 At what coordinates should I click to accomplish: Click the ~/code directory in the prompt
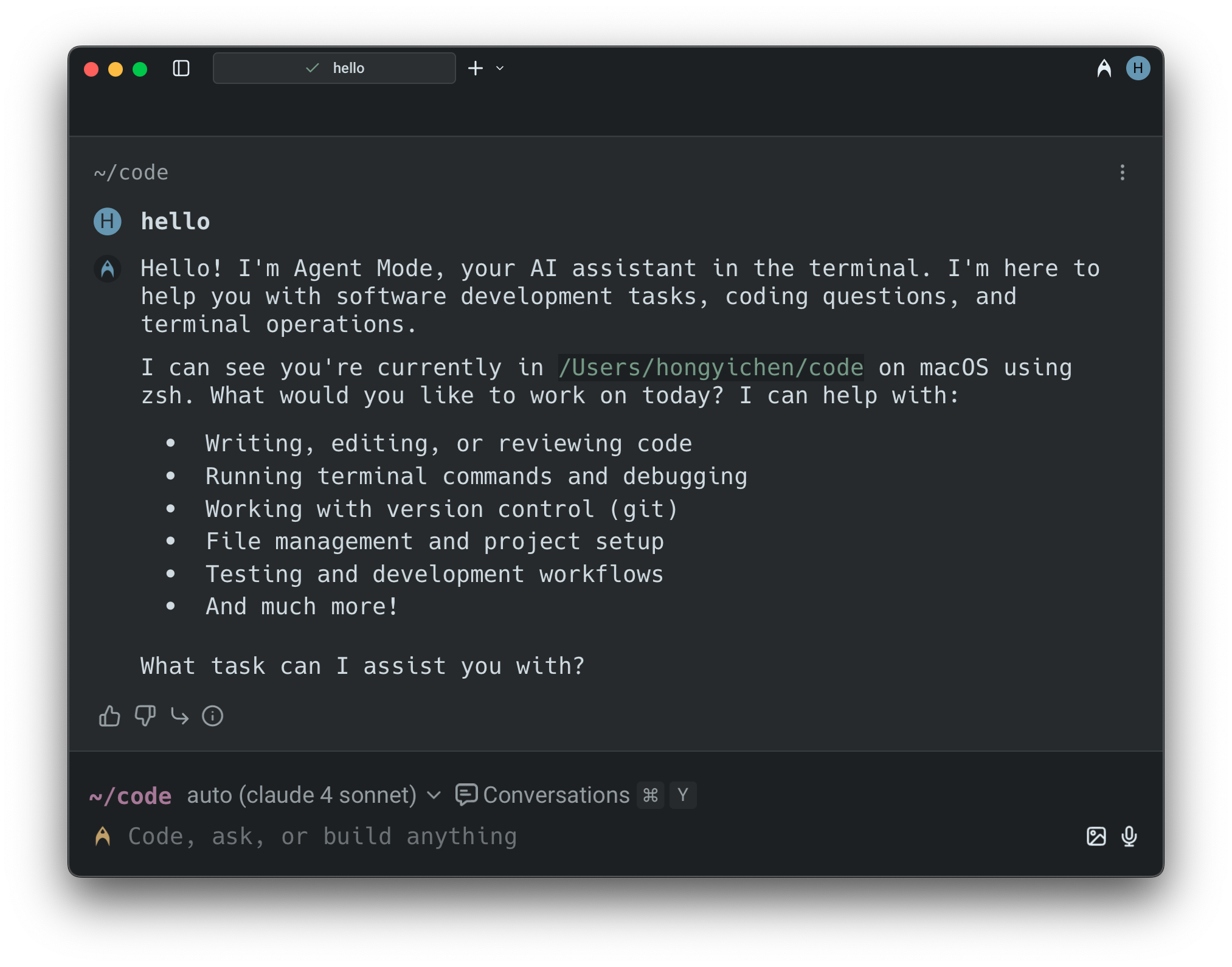[131, 795]
